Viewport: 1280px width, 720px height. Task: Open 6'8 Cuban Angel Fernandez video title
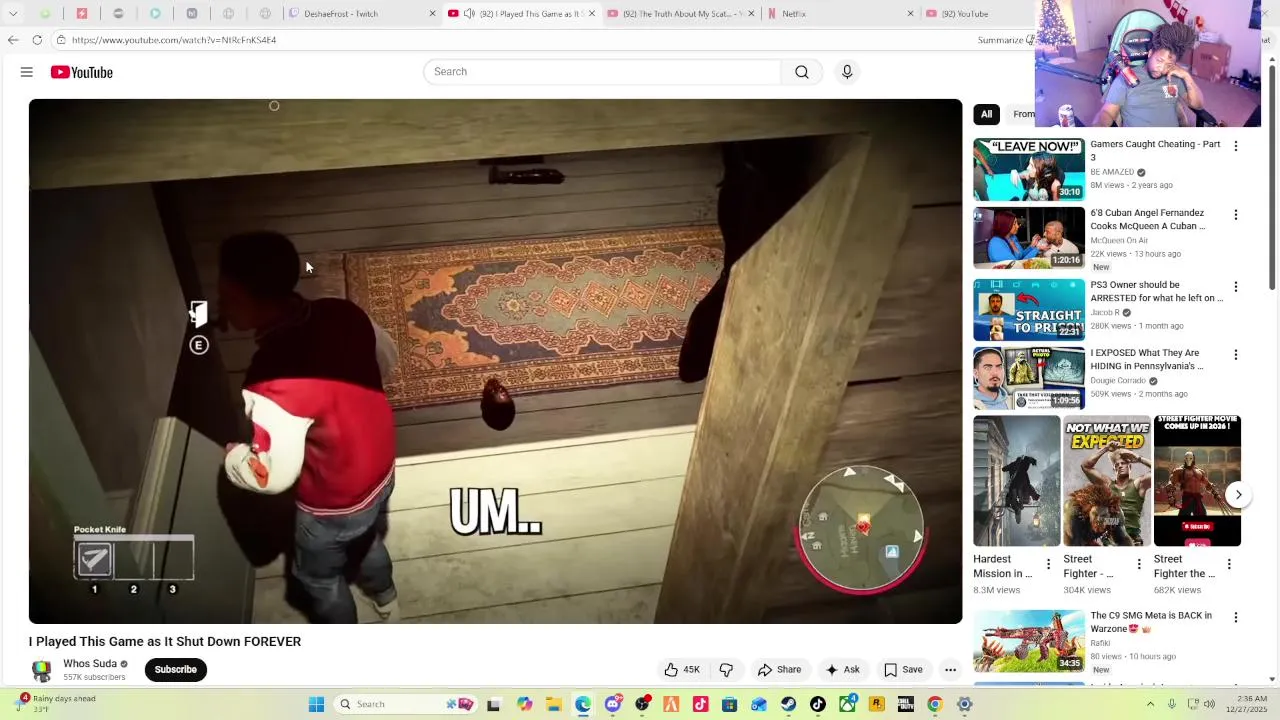1148,219
